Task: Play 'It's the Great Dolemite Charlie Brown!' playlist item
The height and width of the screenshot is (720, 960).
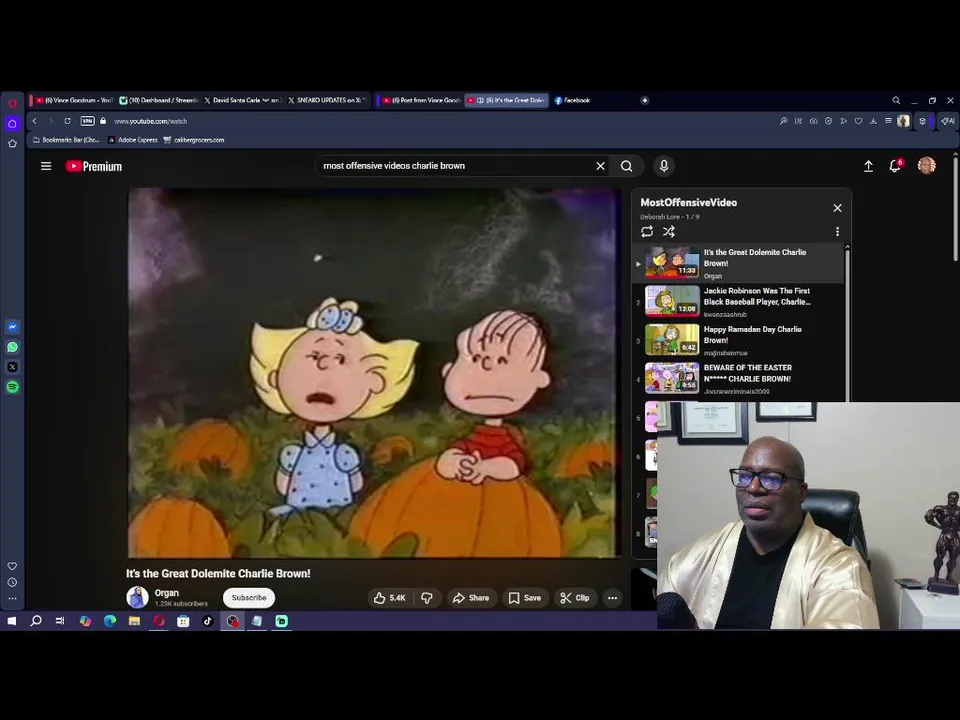Action: click(740, 263)
